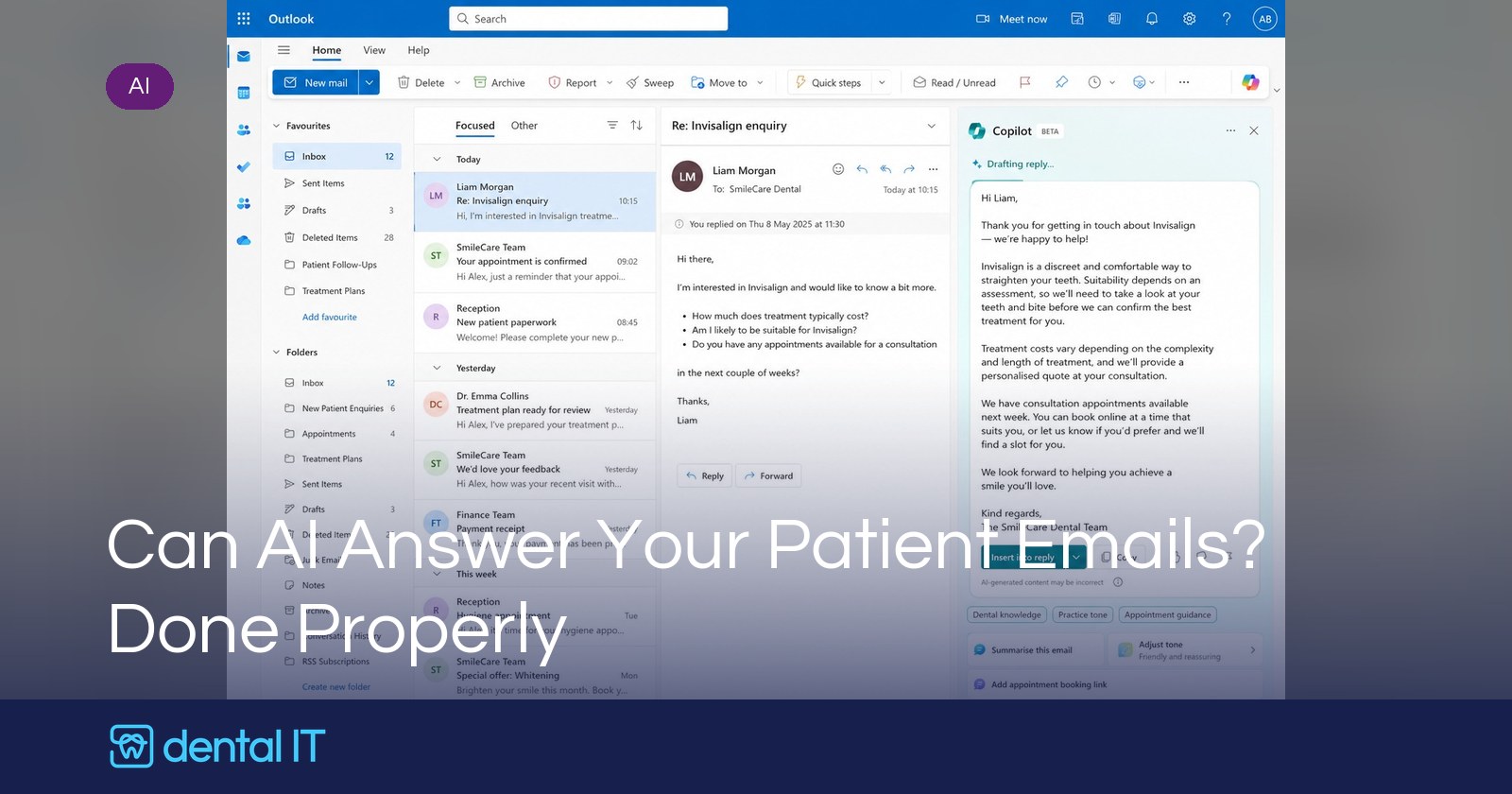Open the Move to dropdown arrow
The image size is (1512, 794).
click(760, 83)
